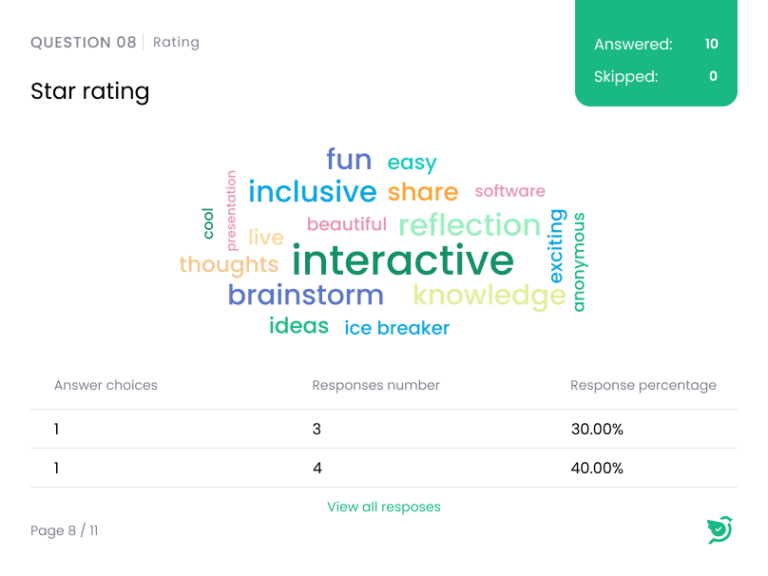Click the green bird logo icon
Image resolution: width=768 pixels, height=576 pixels.
click(719, 529)
